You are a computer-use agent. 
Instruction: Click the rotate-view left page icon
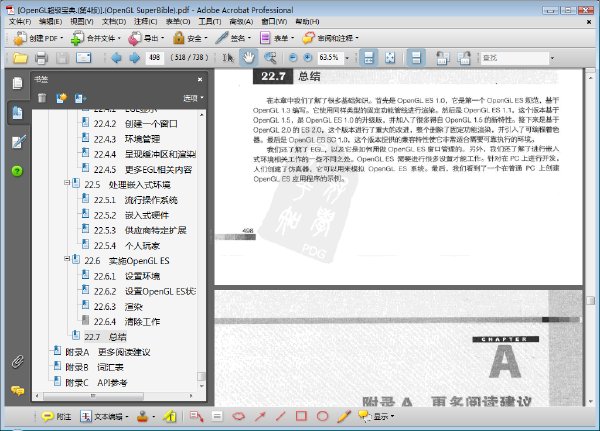tap(443, 58)
